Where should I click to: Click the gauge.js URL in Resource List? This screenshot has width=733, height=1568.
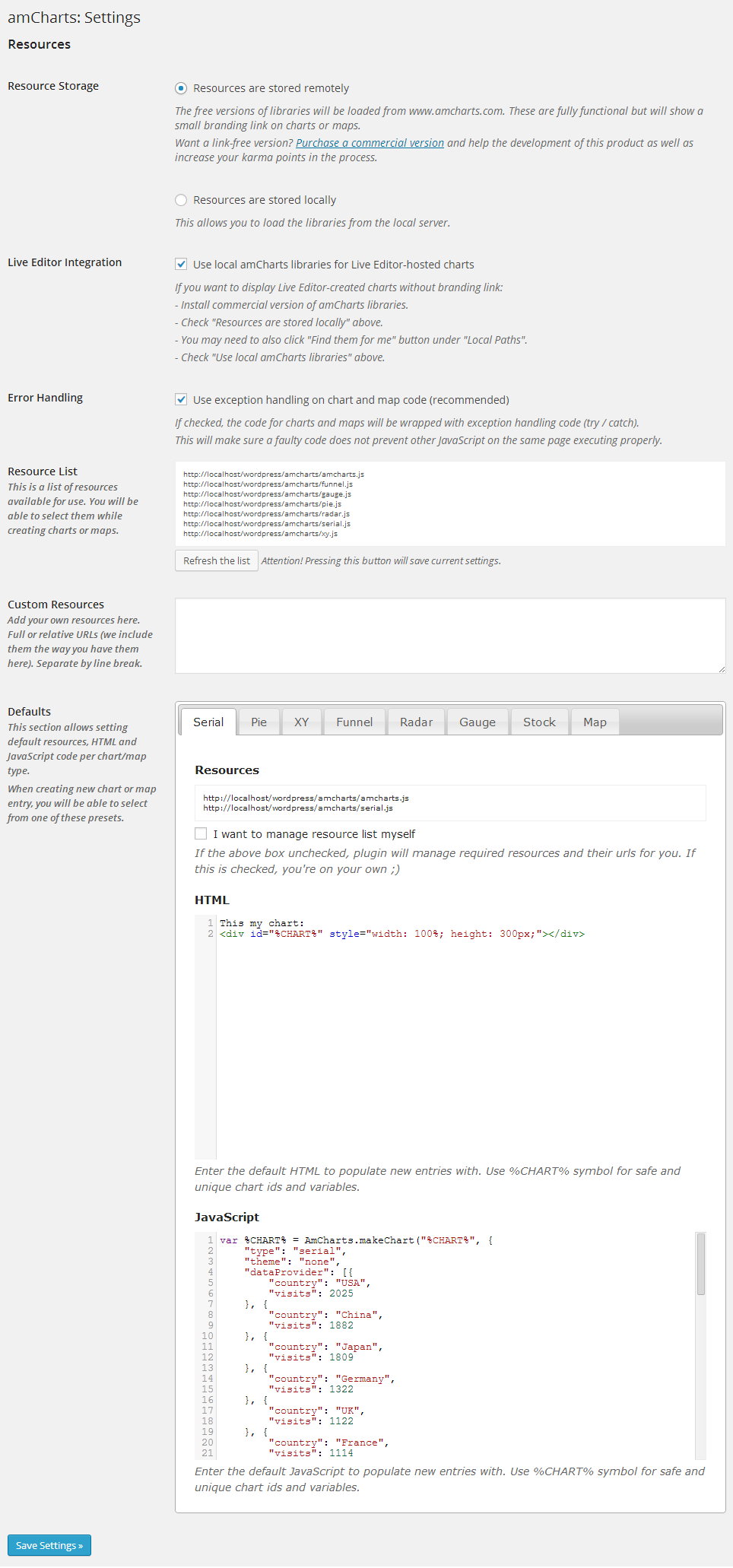click(267, 494)
